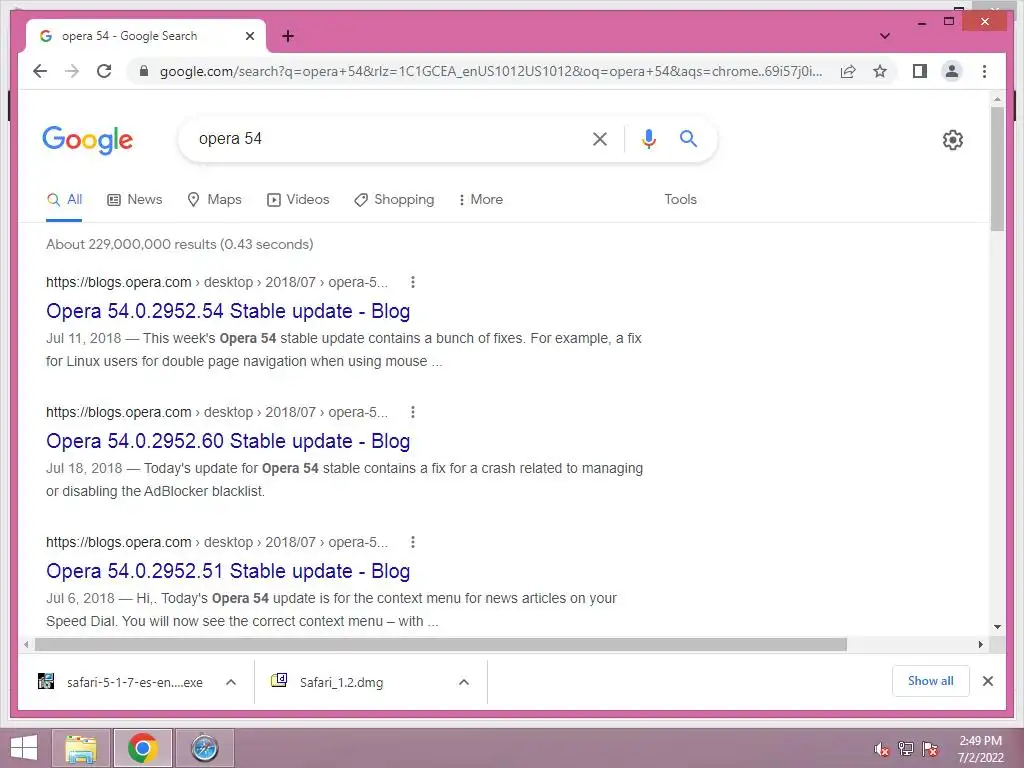This screenshot has height=768, width=1024.
Task: Show all downloads
Action: click(931, 681)
